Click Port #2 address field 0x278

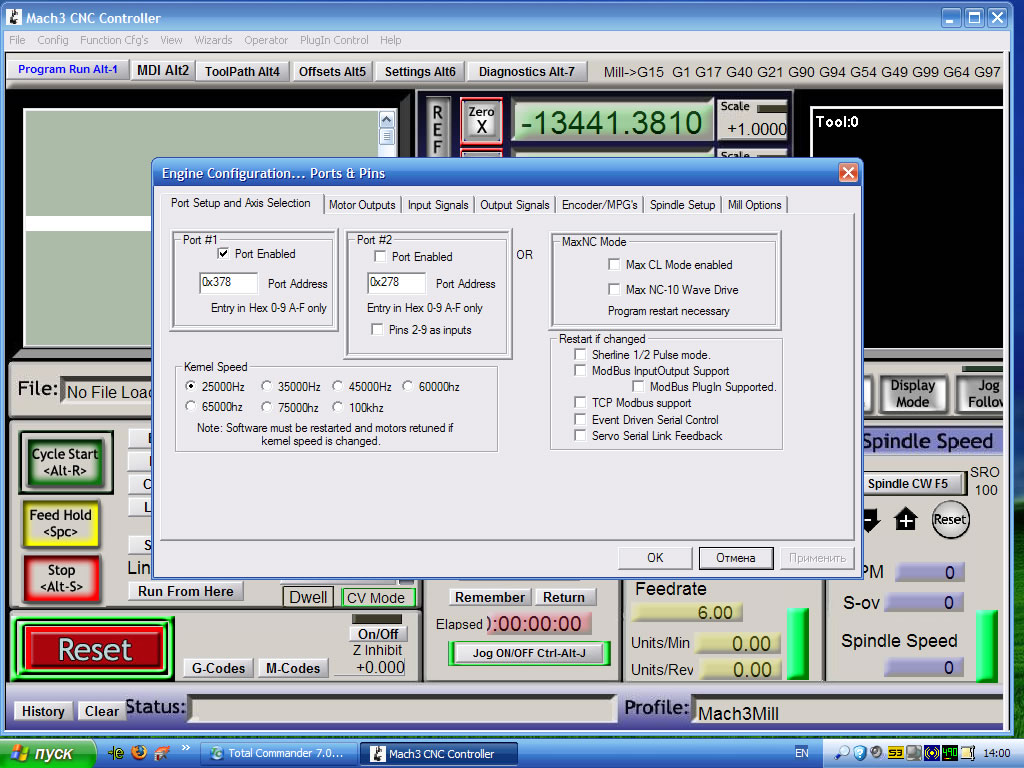coord(396,282)
